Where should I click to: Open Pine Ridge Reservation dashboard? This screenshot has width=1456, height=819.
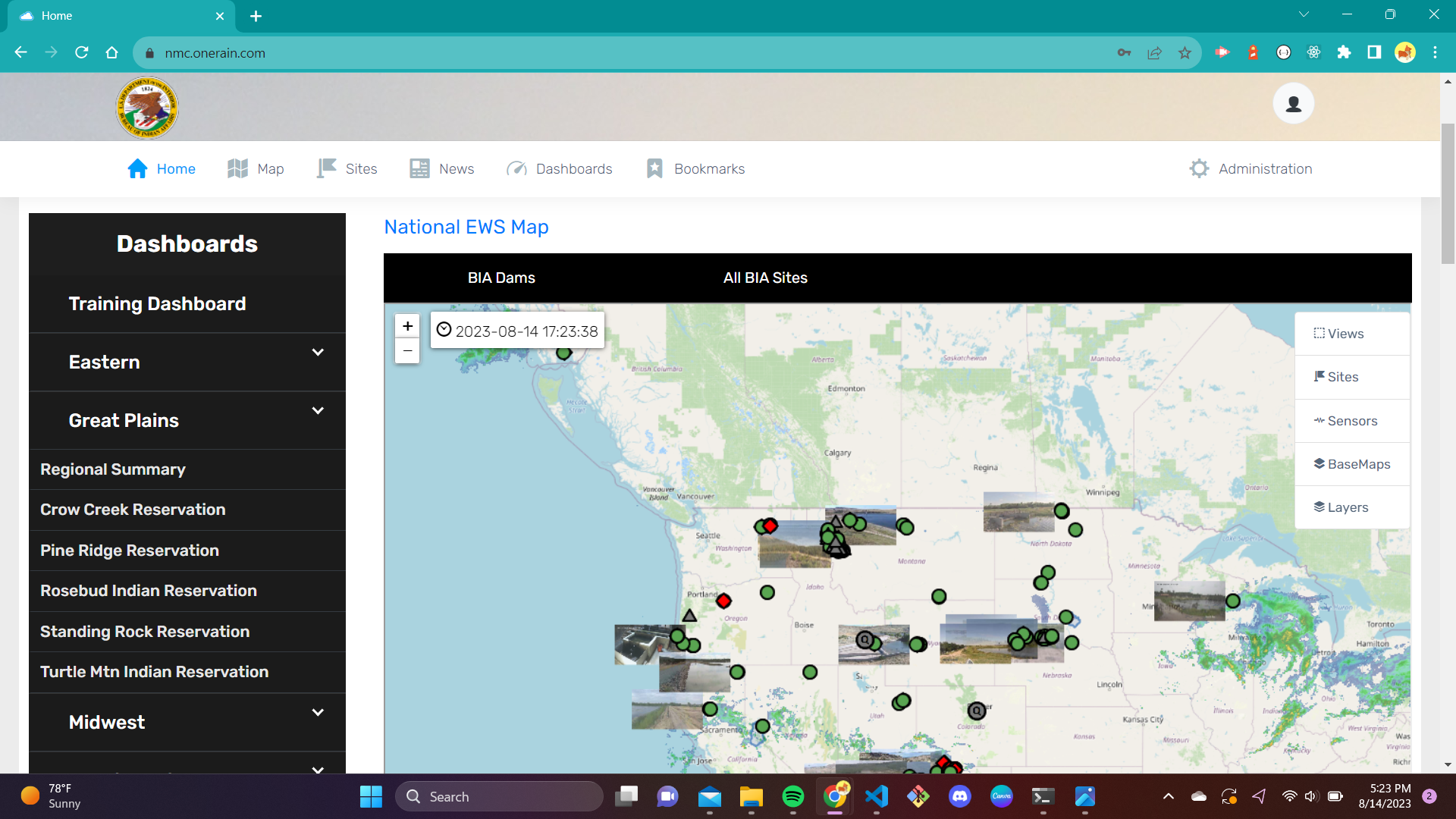(x=130, y=551)
